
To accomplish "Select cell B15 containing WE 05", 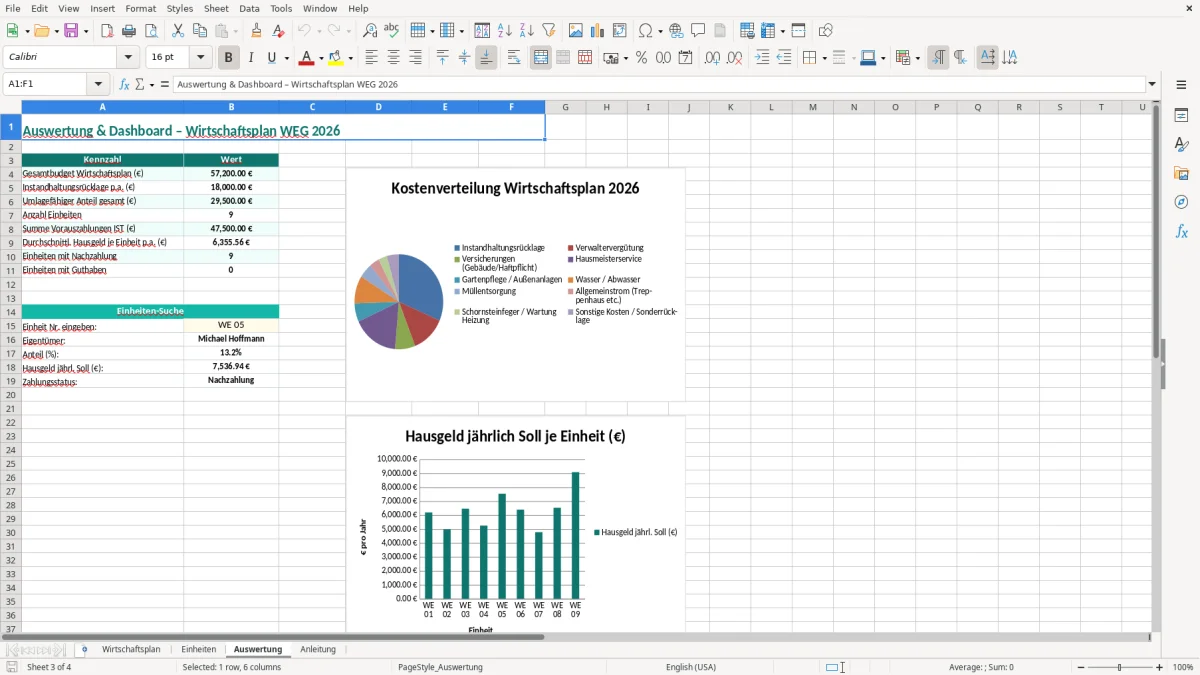I will tap(231, 325).
